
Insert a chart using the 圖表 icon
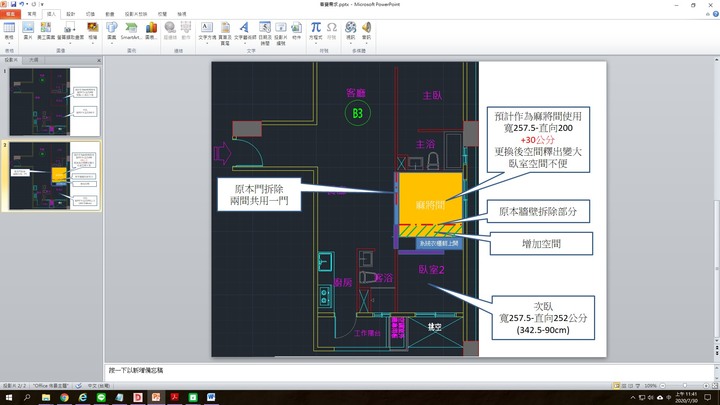tap(151, 28)
